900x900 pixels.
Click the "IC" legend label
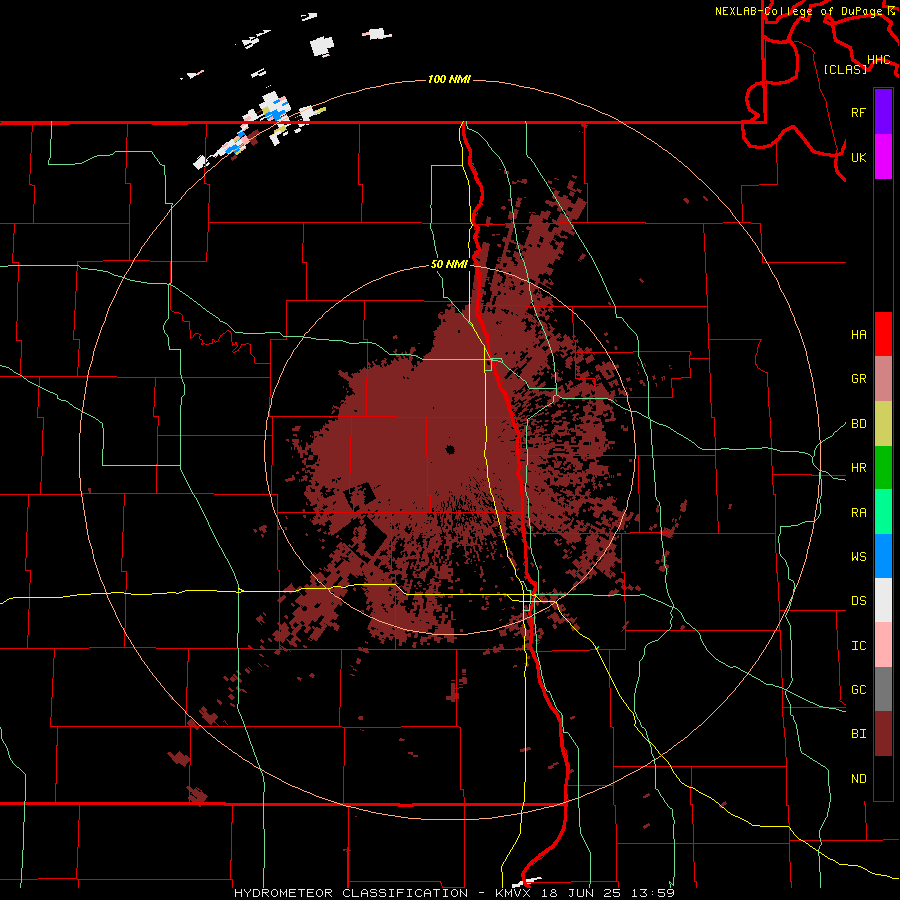[x=858, y=646]
